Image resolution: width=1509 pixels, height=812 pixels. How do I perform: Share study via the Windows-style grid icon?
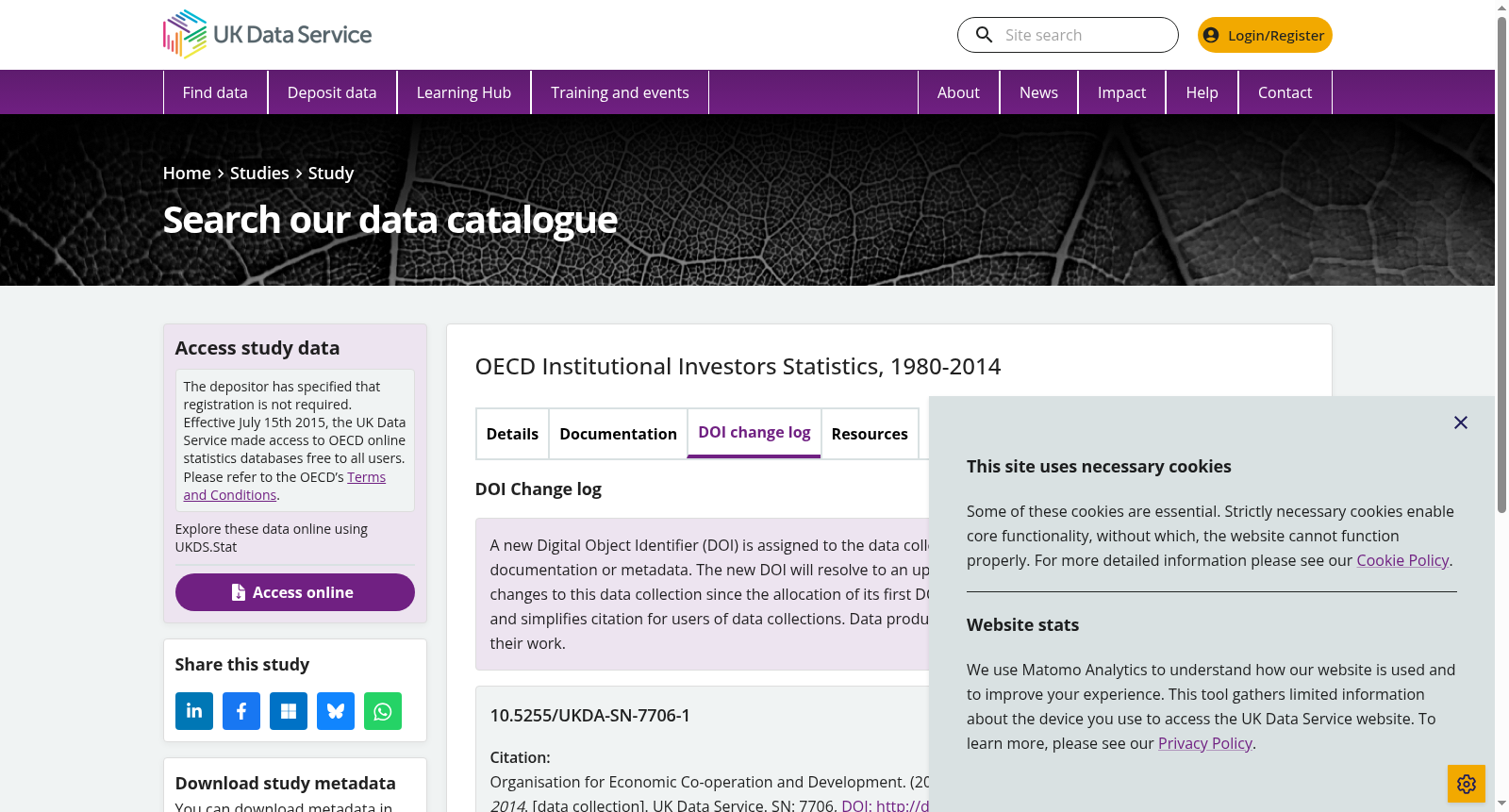click(289, 711)
